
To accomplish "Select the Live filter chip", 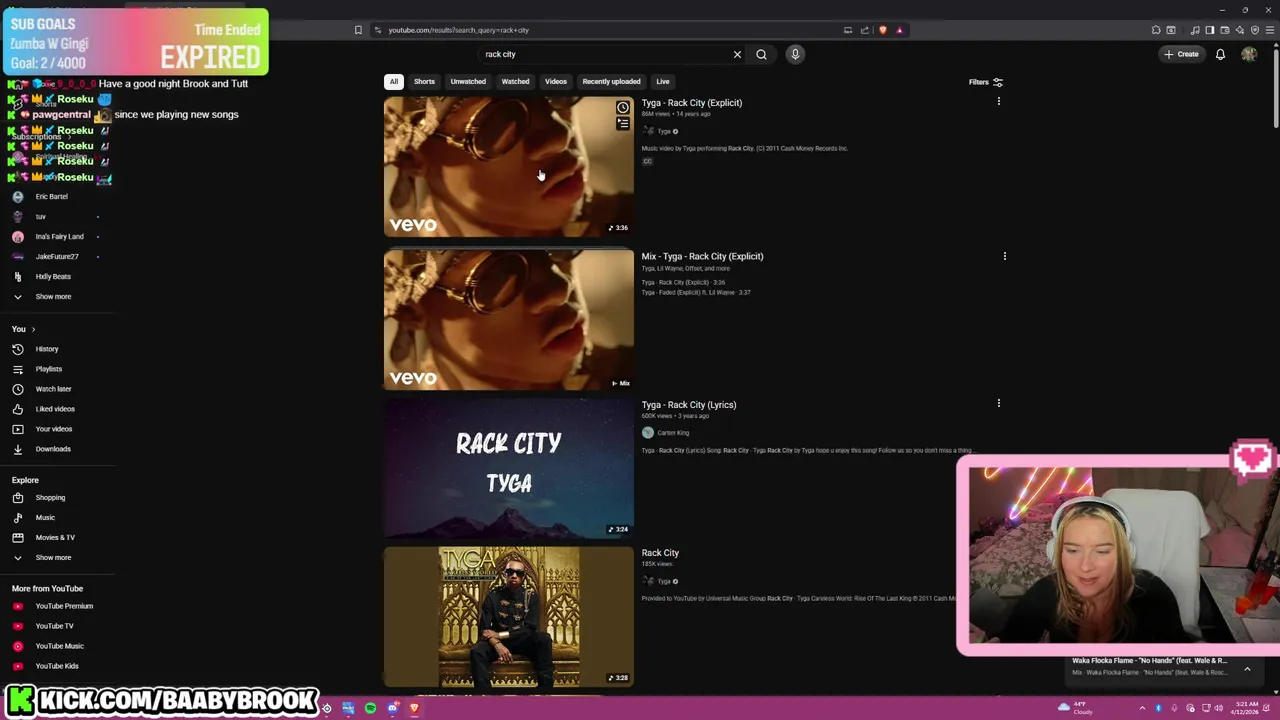I will coord(663,81).
